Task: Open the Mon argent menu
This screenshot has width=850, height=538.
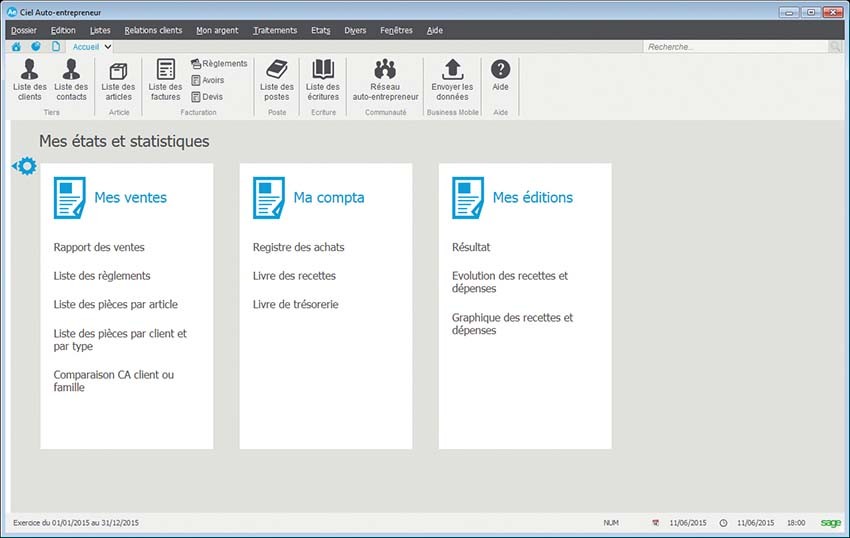Action: 217,30
